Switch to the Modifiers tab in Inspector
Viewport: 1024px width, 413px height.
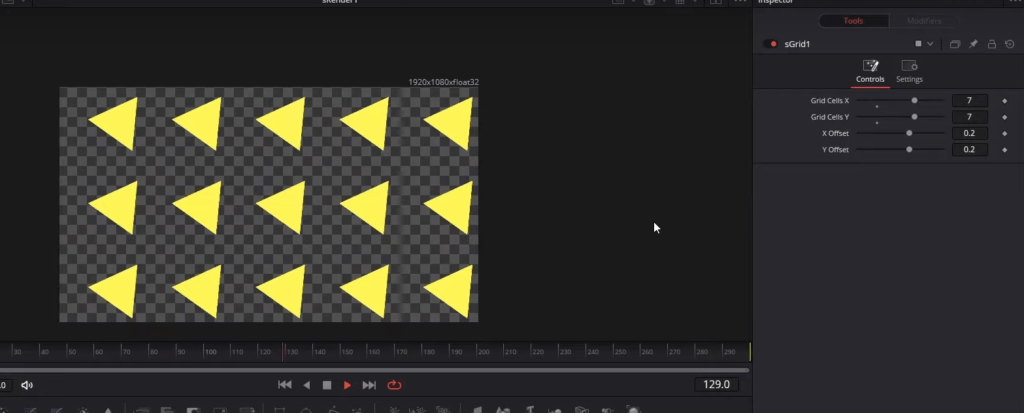[924, 21]
